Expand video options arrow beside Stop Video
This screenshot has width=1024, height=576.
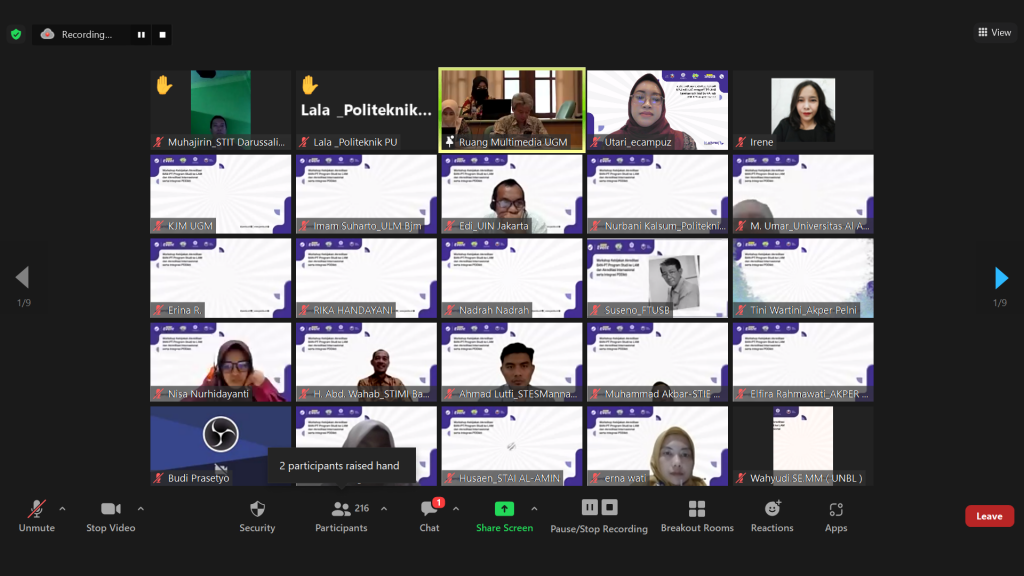click(140, 509)
